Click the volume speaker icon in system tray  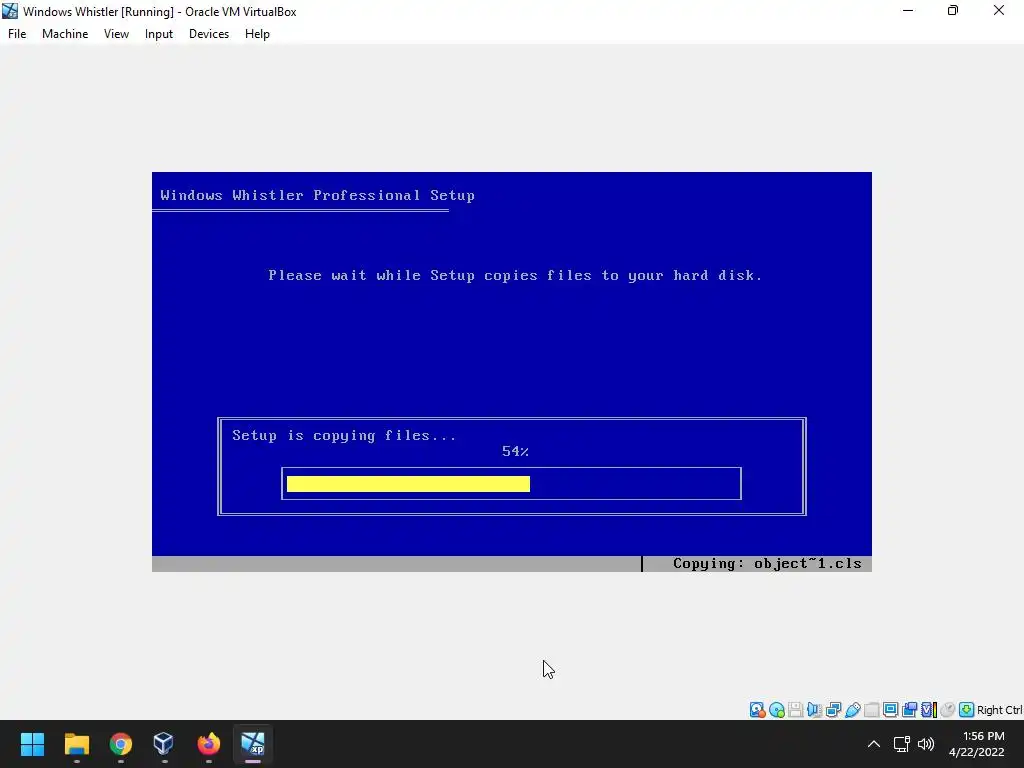tap(925, 744)
